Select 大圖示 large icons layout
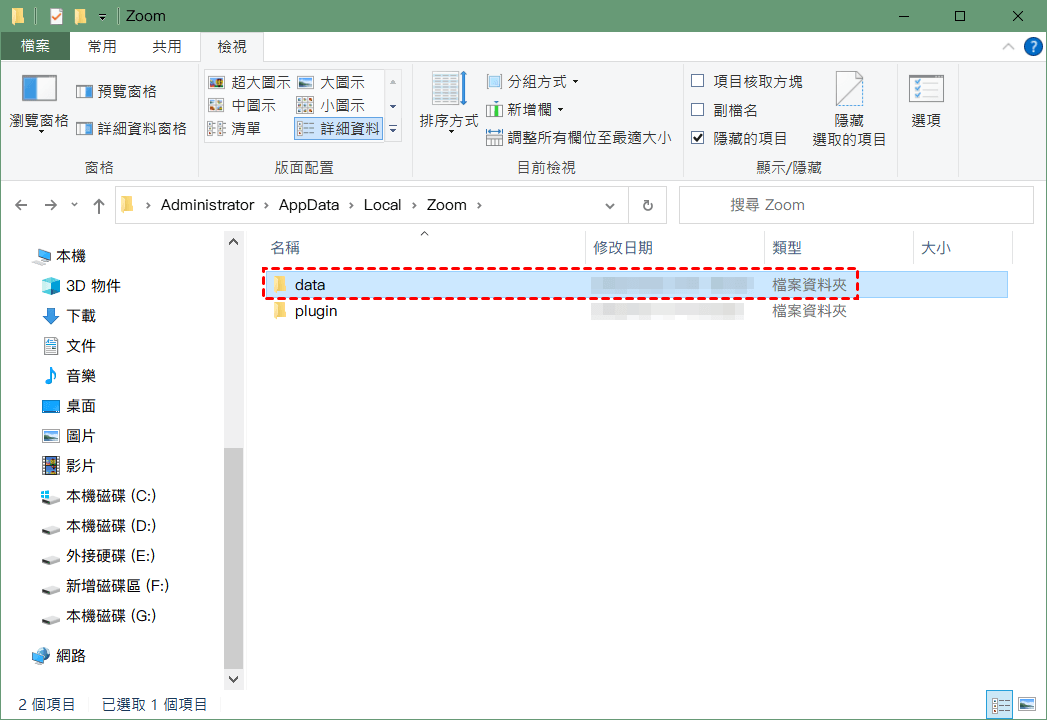 coord(331,82)
